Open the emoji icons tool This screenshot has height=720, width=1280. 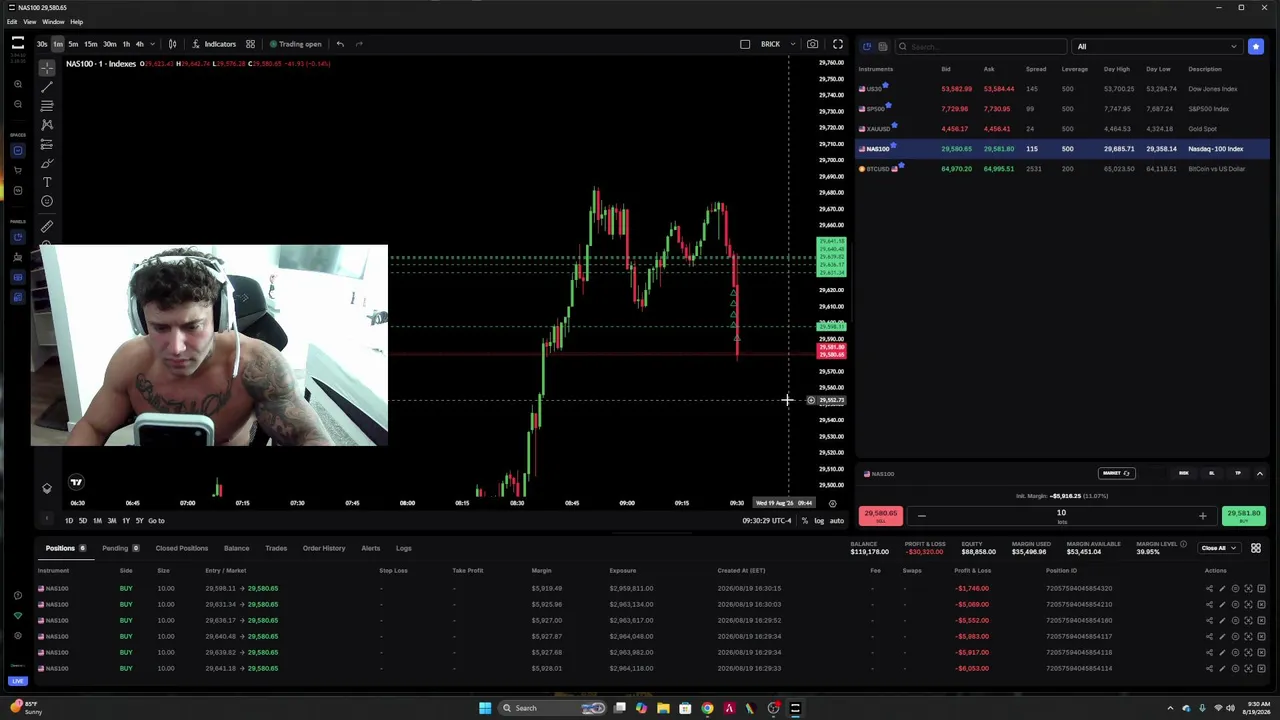47,201
